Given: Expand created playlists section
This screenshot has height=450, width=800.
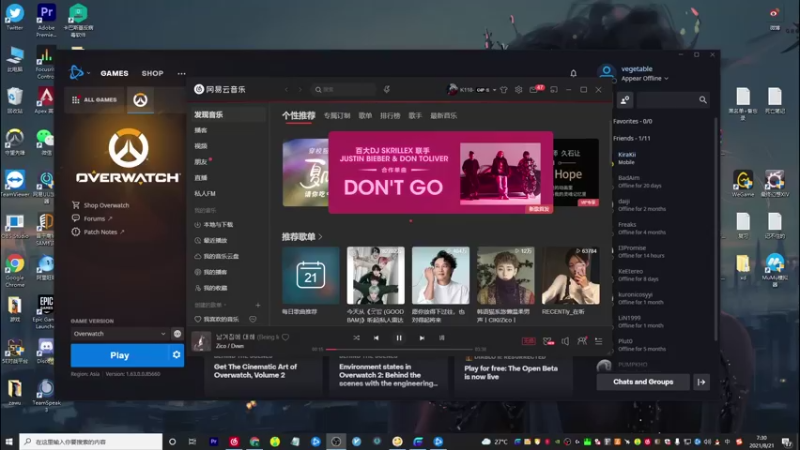Looking at the screenshot, I should (210, 305).
